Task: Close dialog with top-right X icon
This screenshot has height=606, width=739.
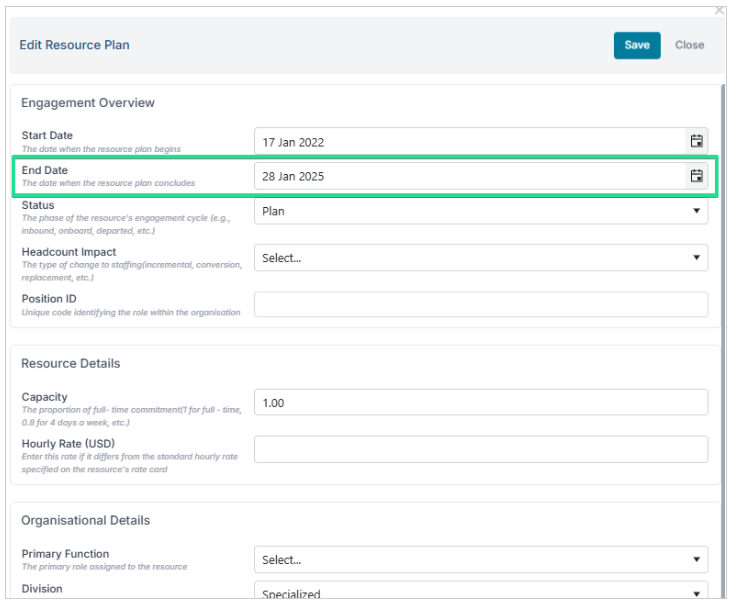Action: [x=719, y=10]
